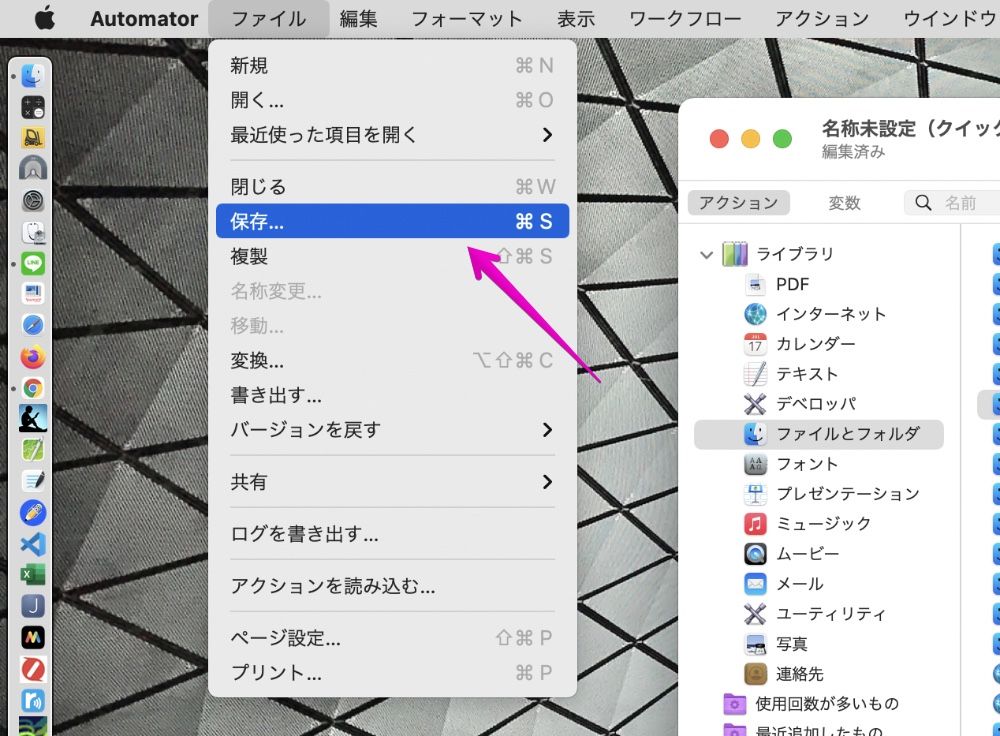Open the フォーマット menu
Viewport: 1000px width, 736px height.
click(467, 18)
